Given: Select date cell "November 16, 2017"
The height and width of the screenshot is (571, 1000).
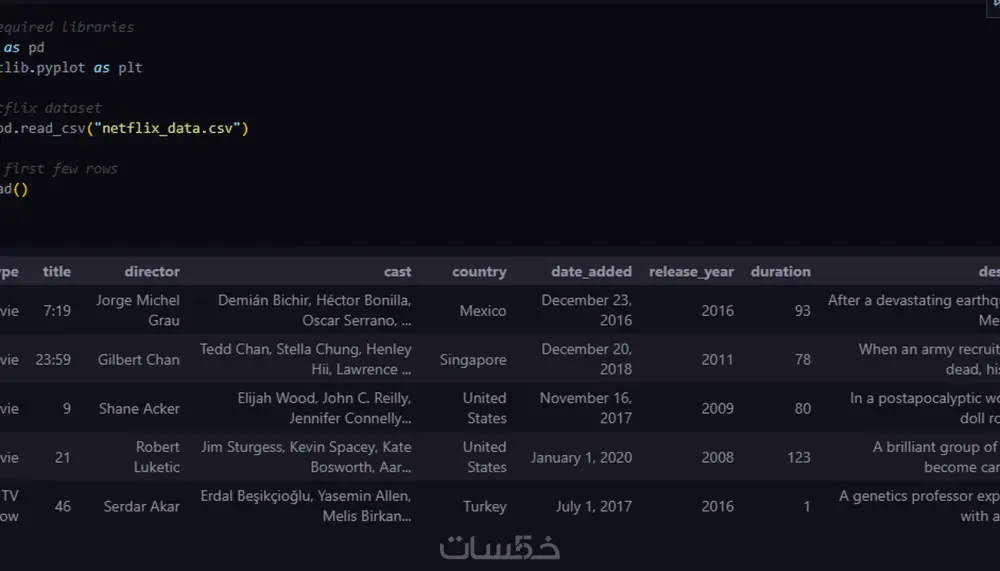Looking at the screenshot, I should [x=585, y=408].
